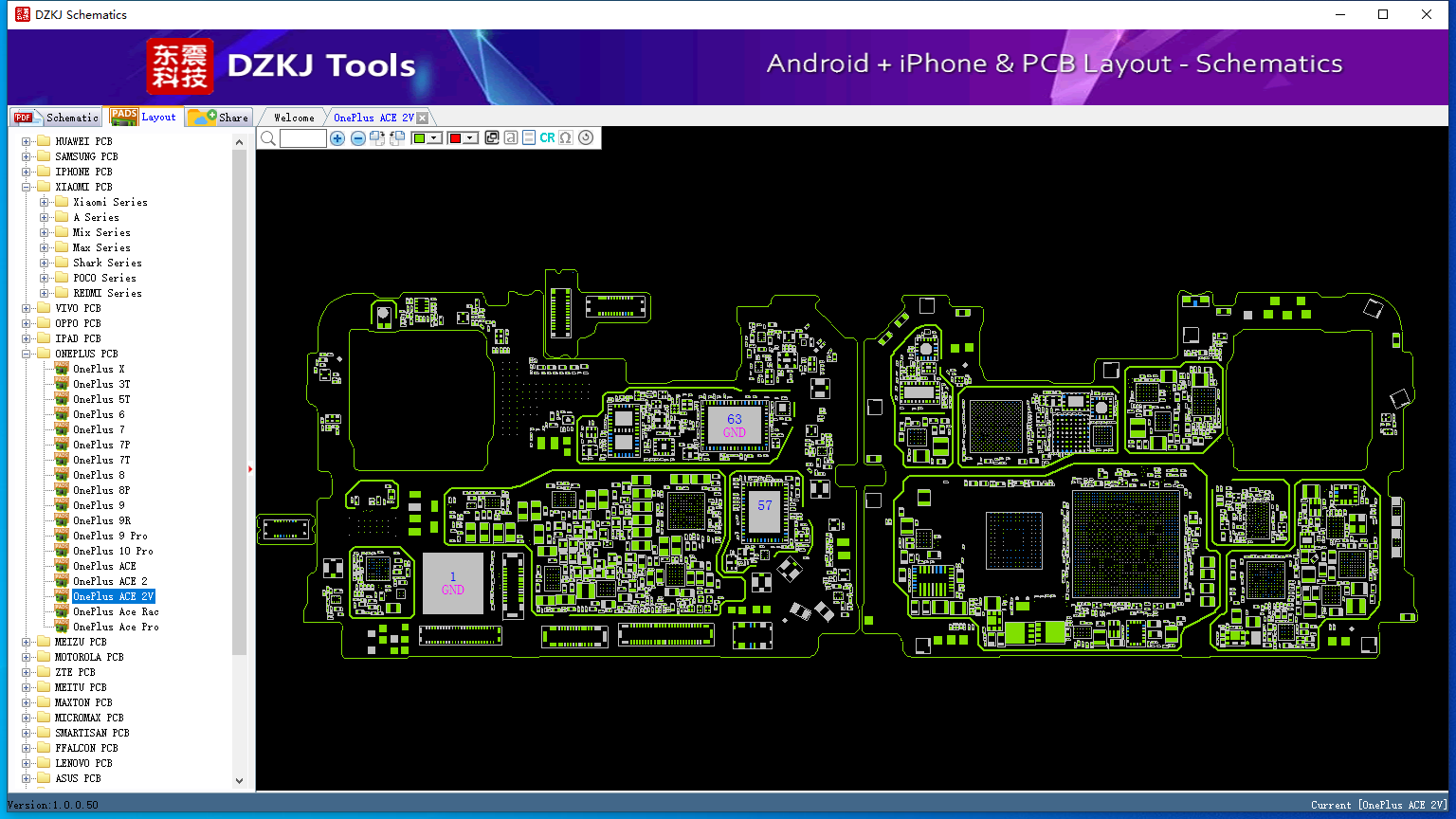
Task: Select the chip pad labeled 63 GND
Action: [735, 426]
